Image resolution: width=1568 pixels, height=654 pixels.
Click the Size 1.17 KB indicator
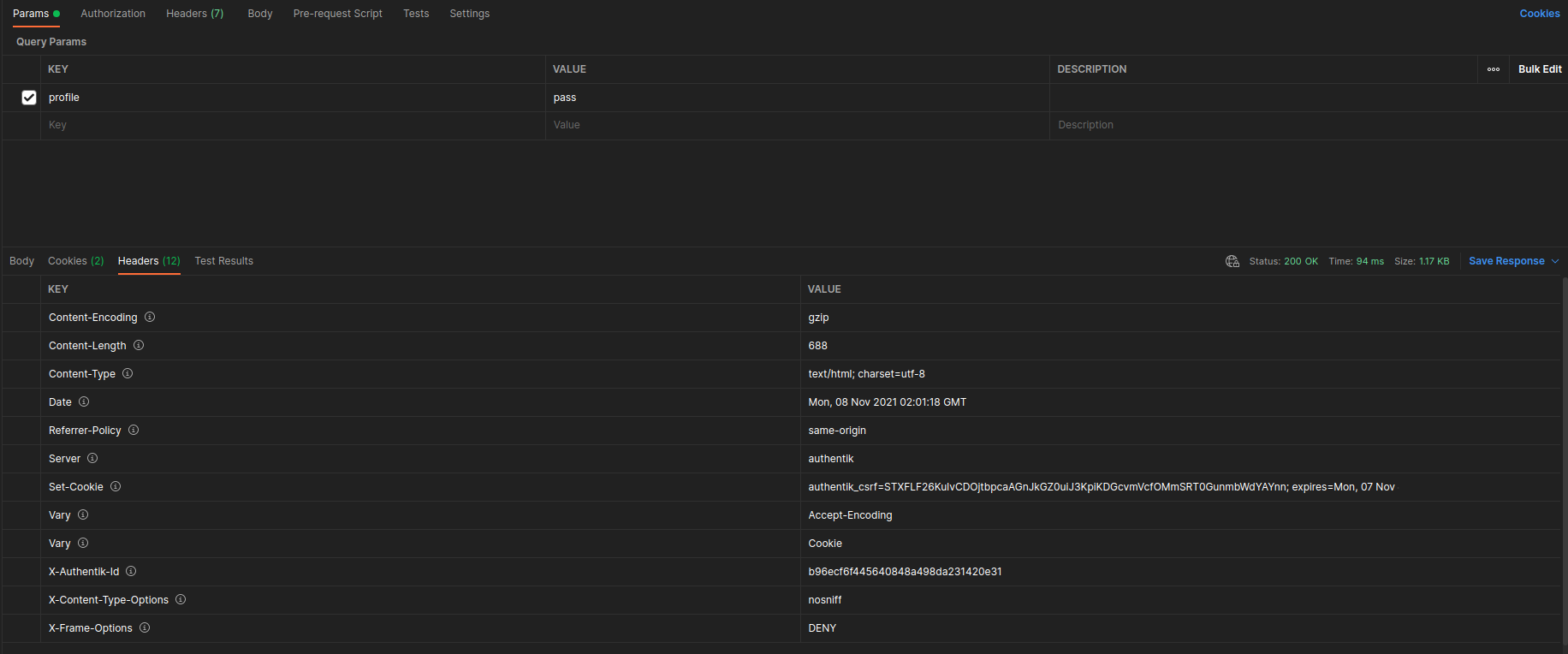coord(1422,261)
